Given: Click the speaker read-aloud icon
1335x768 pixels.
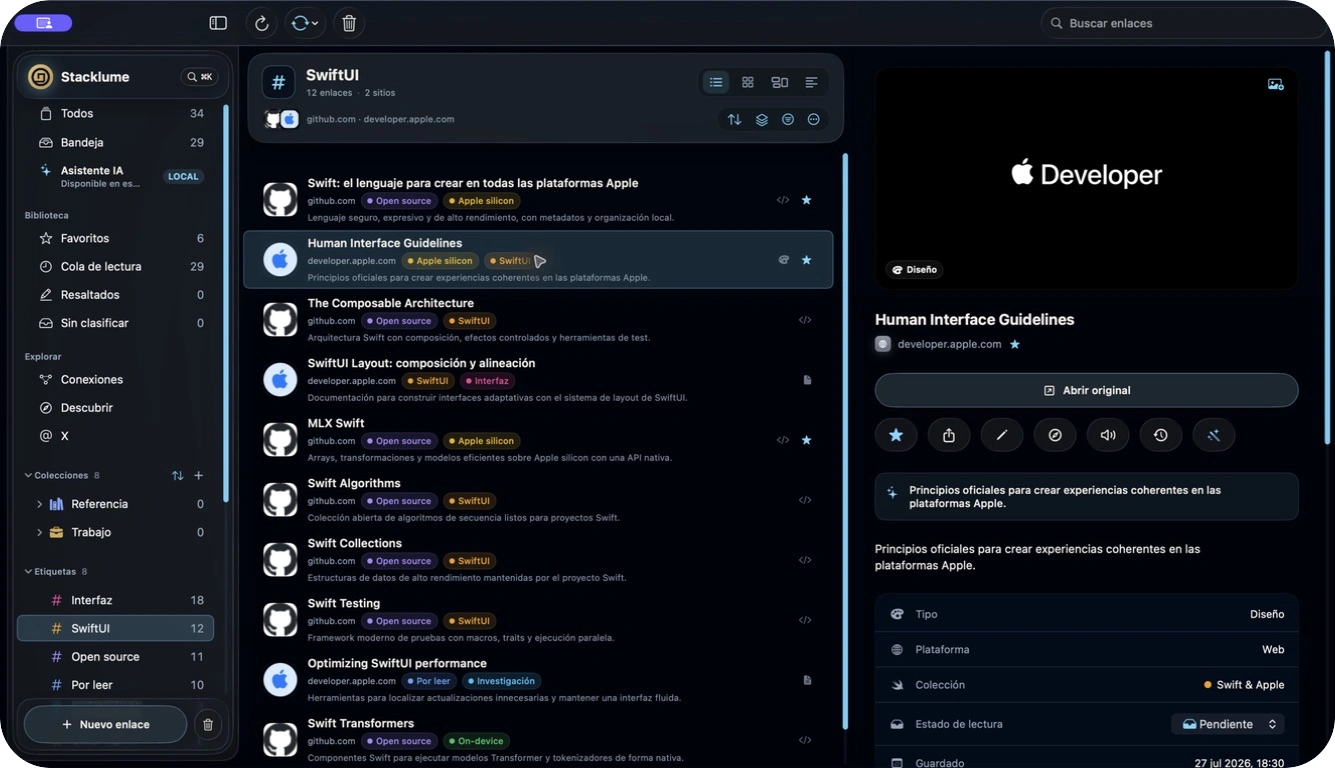Looking at the screenshot, I should pyautogui.click(x=1108, y=435).
